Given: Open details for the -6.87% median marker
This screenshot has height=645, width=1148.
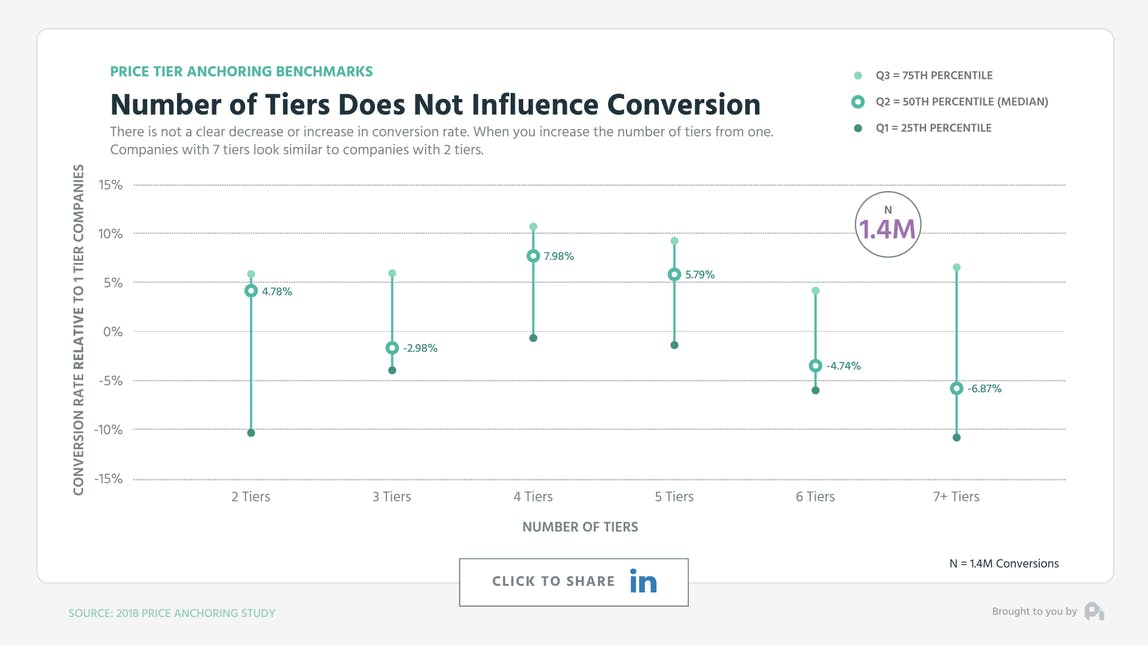Looking at the screenshot, I should (x=956, y=388).
